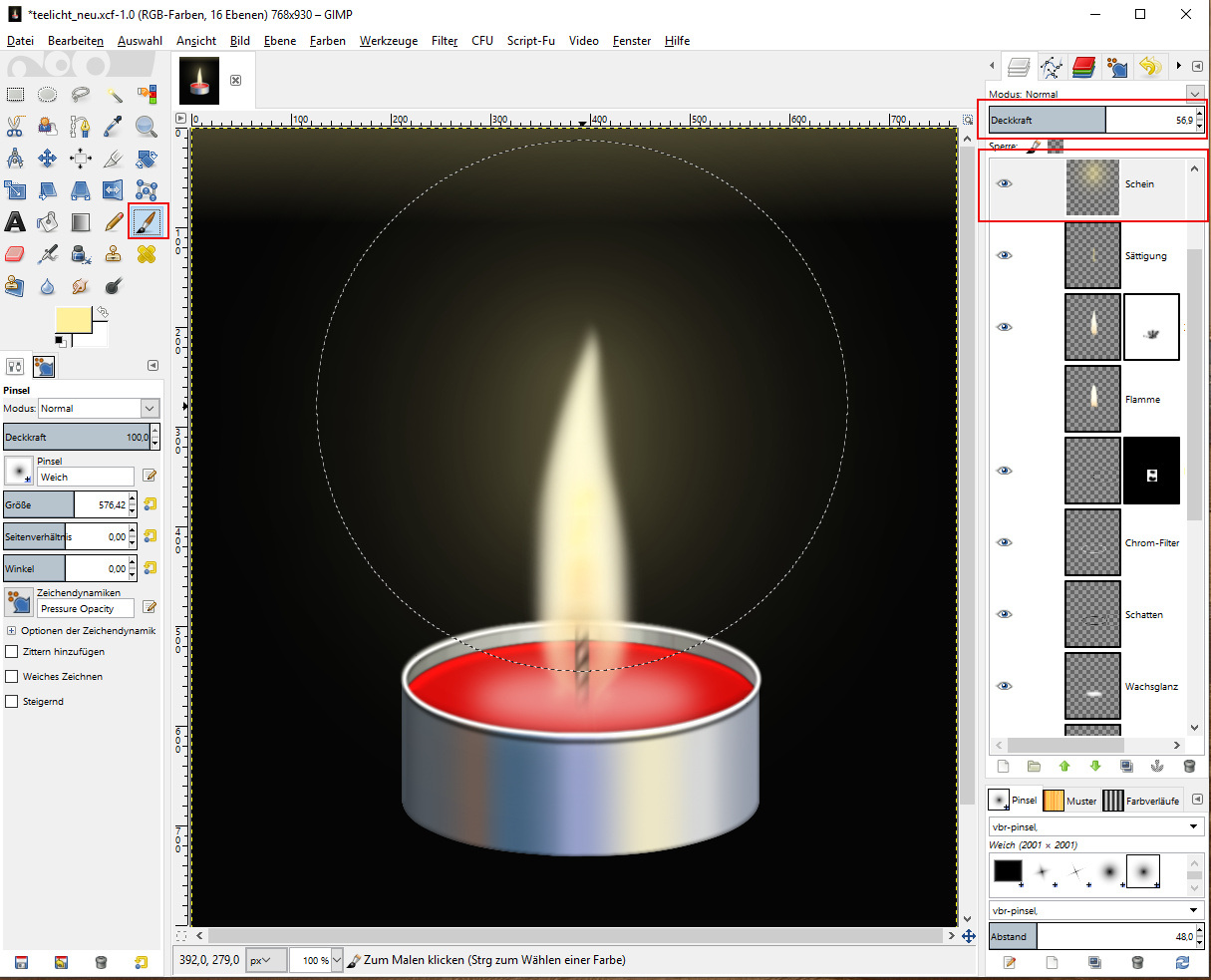
Task: Activate the Bucket Fill tool
Action: (48, 221)
